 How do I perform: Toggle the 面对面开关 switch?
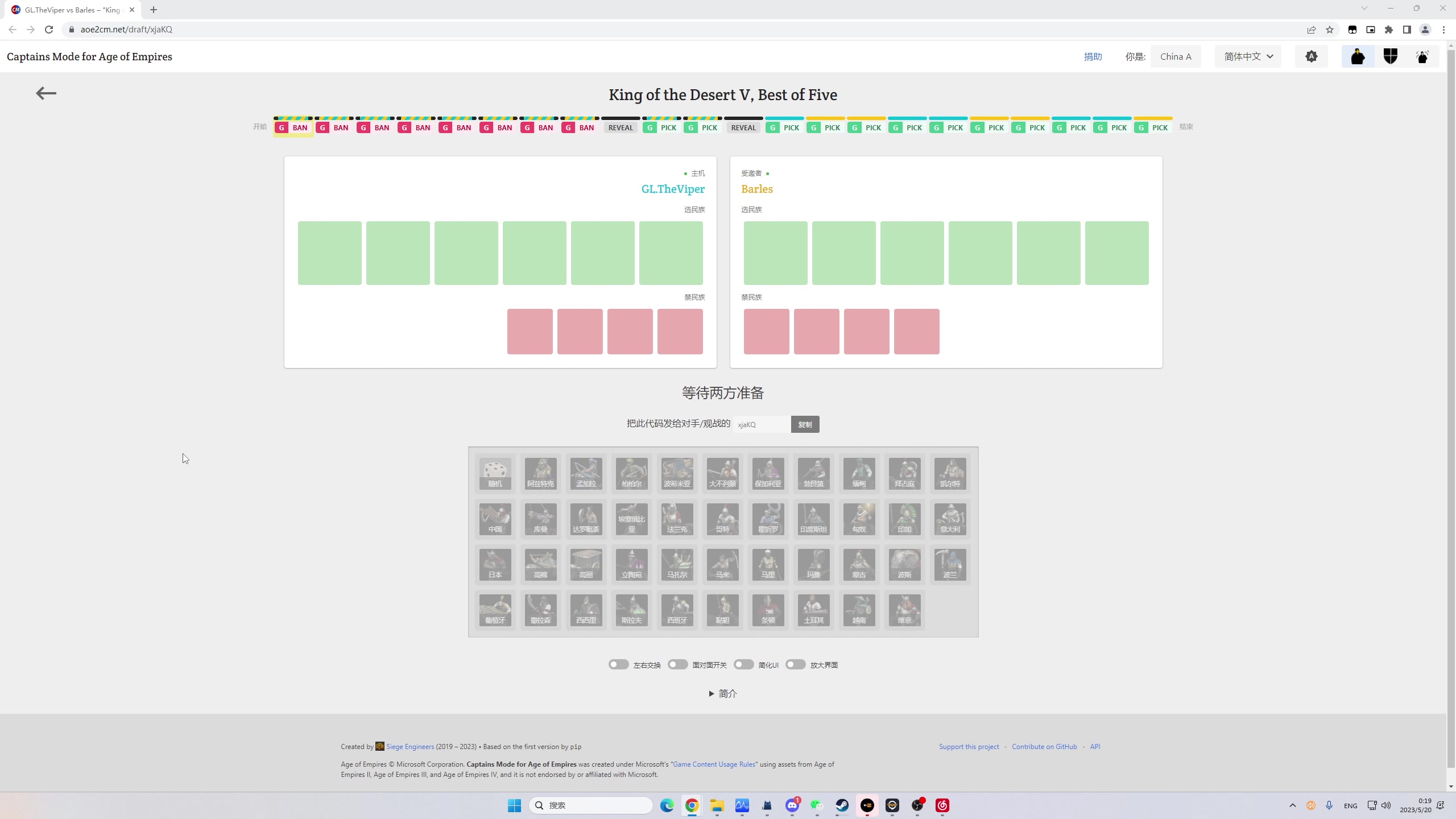click(677, 664)
